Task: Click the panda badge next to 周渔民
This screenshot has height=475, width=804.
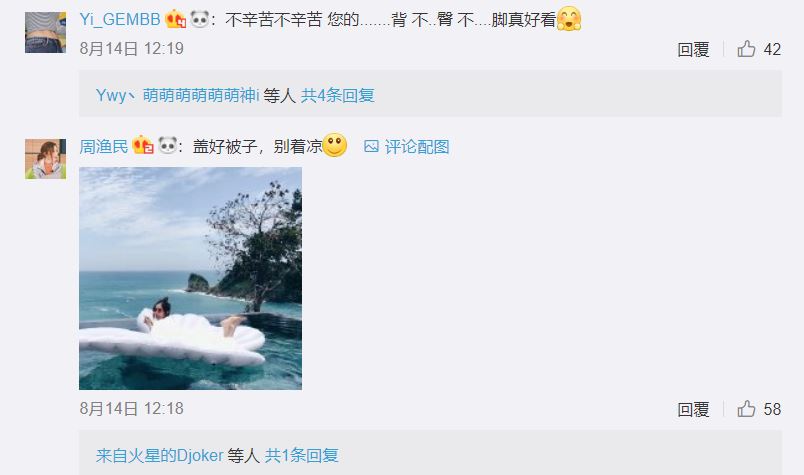Action: click(x=168, y=146)
